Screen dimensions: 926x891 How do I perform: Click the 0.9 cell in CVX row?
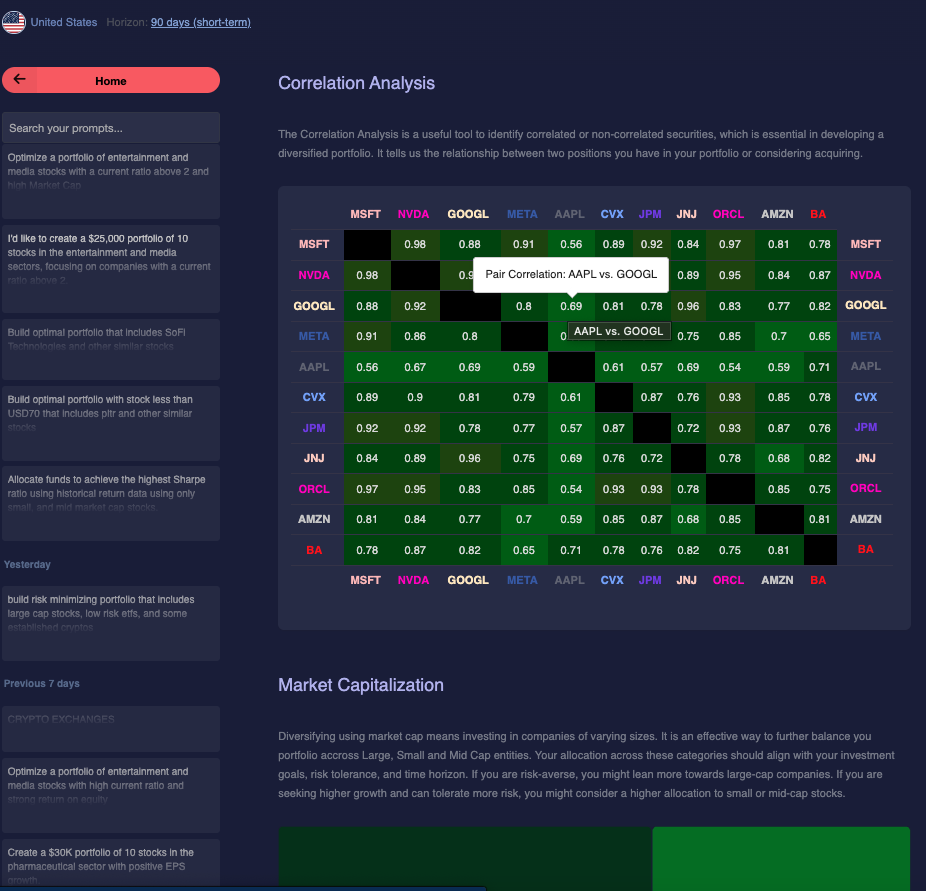click(415, 397)
